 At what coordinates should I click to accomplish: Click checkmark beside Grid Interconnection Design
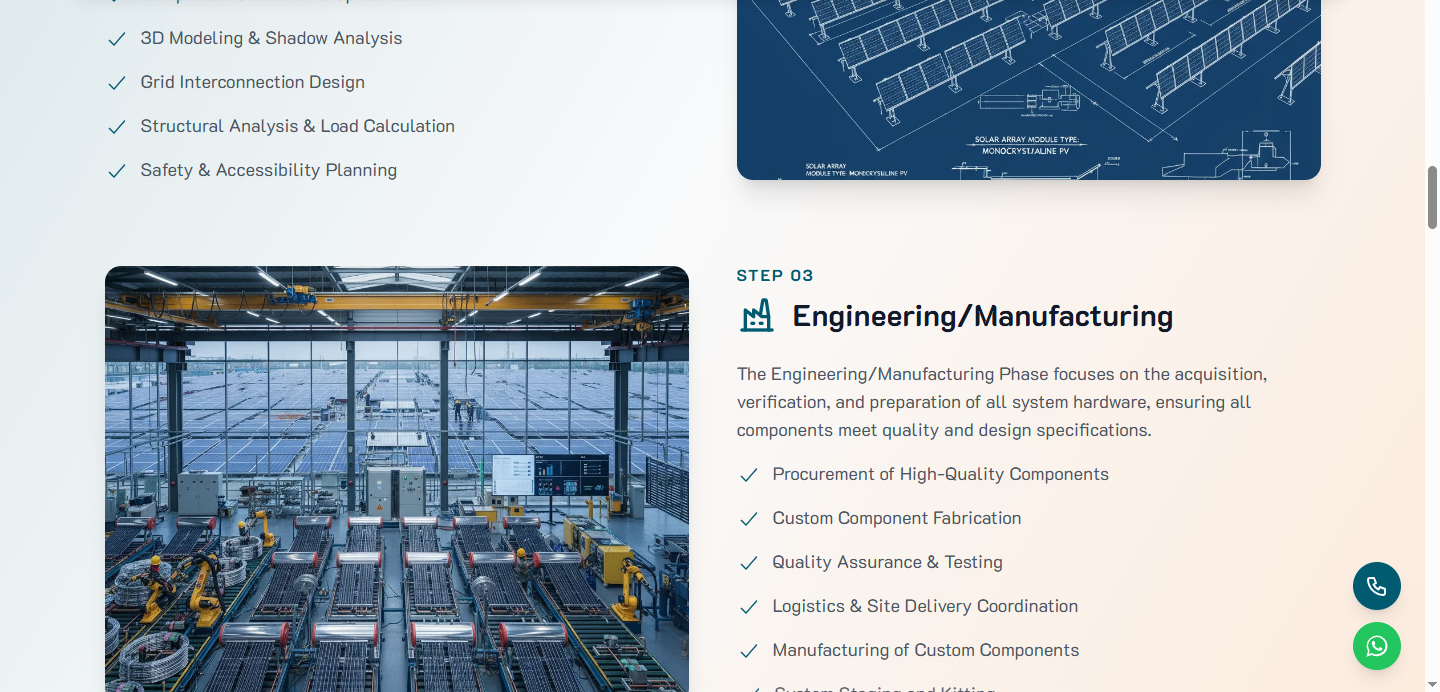click(117, 83)
